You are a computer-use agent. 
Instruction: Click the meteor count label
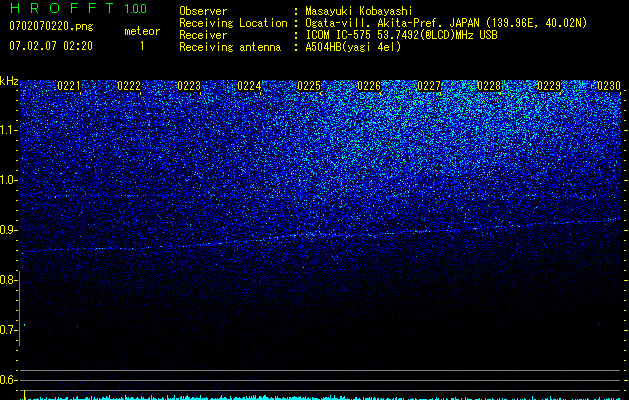tap(142, 31)
